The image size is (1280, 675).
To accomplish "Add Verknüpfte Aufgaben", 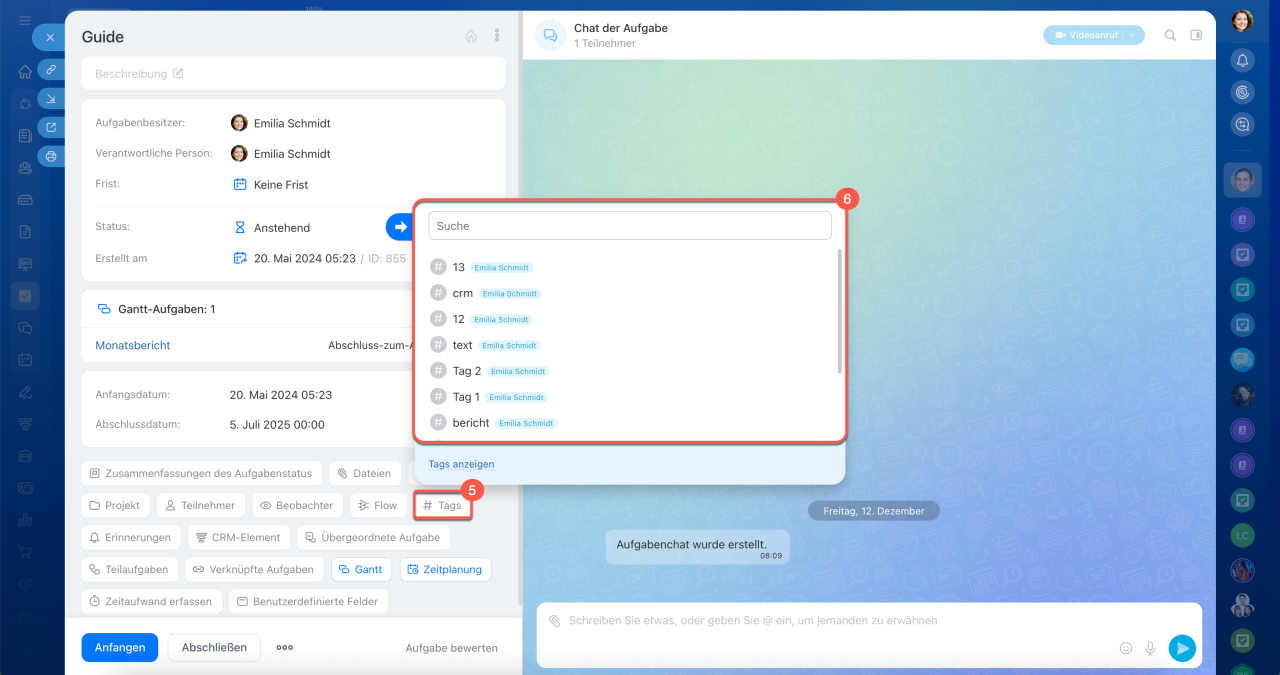I will tap(254, 569).
